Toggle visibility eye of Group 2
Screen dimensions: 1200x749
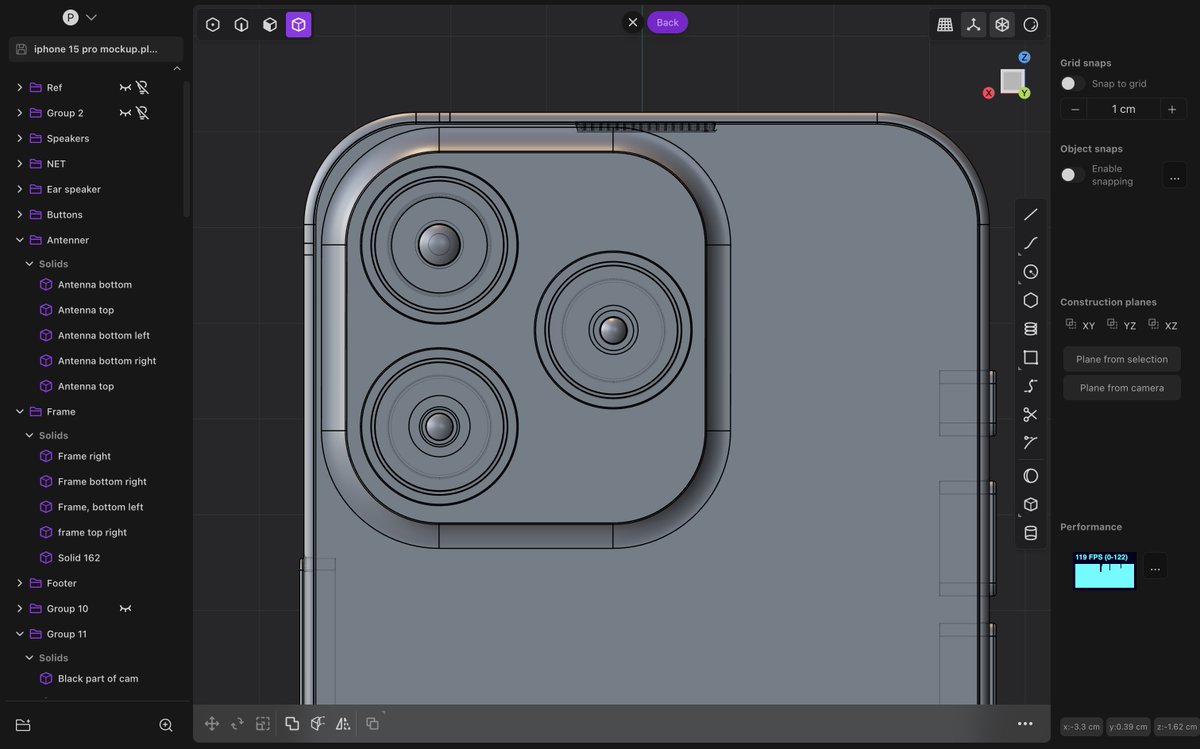click(x=125, y=113)
